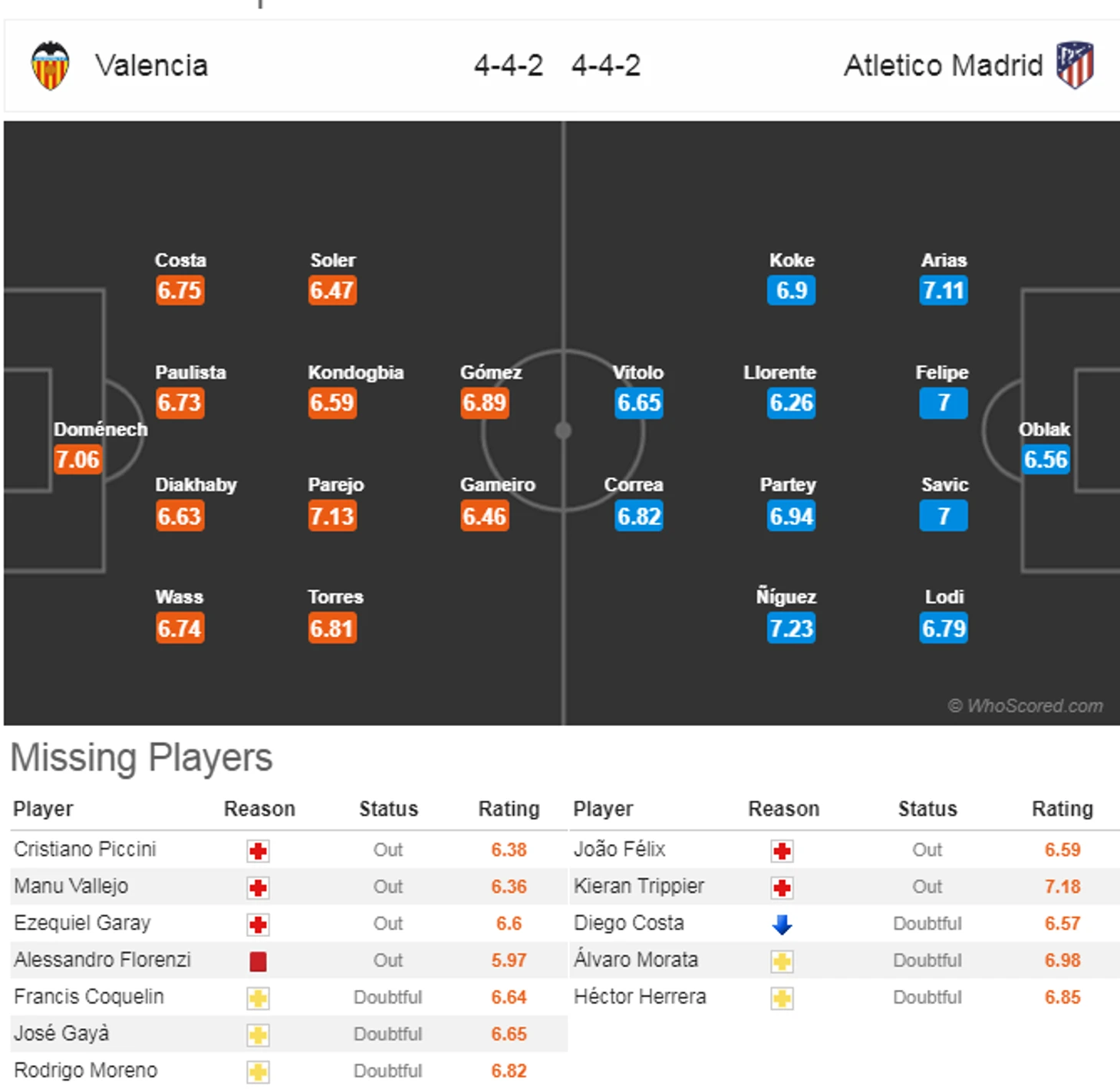Open Ezequiel Garay player link

tap(82, 923)
